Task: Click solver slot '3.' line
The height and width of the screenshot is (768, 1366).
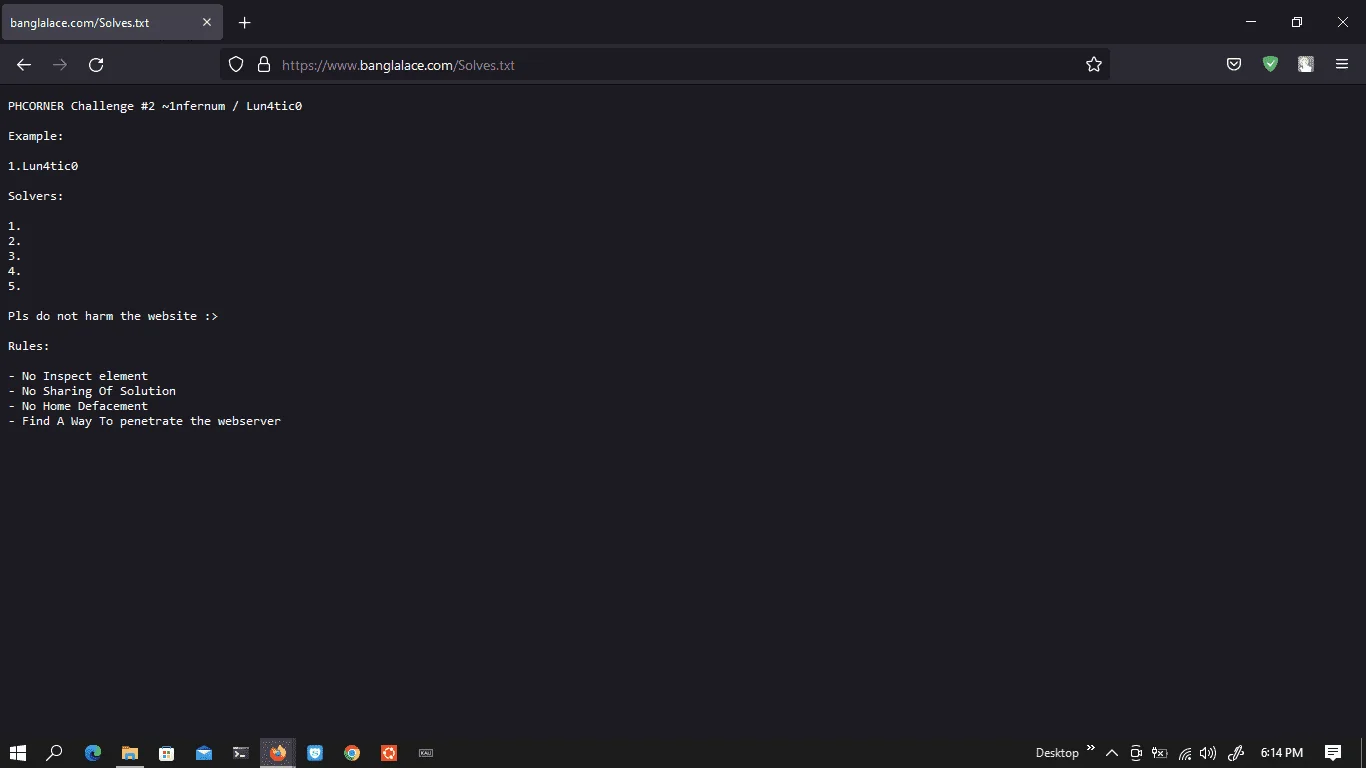Action: click(x=15, y=256)
